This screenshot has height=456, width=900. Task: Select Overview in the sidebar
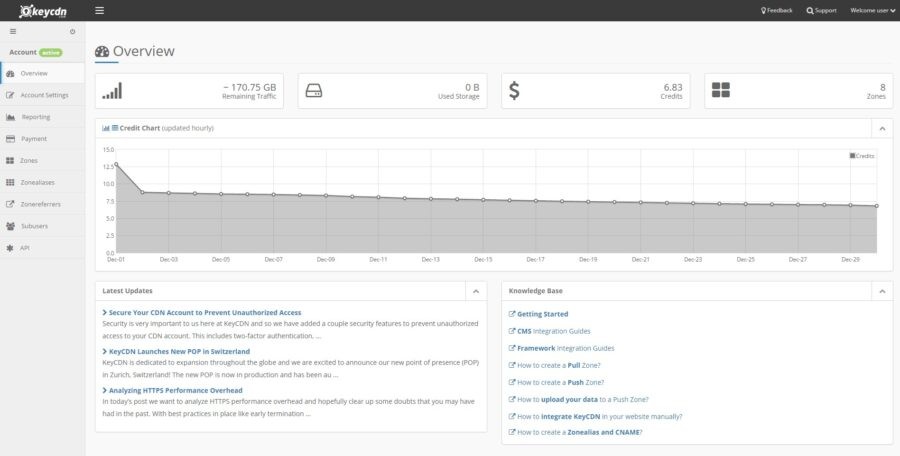(42, 74)
